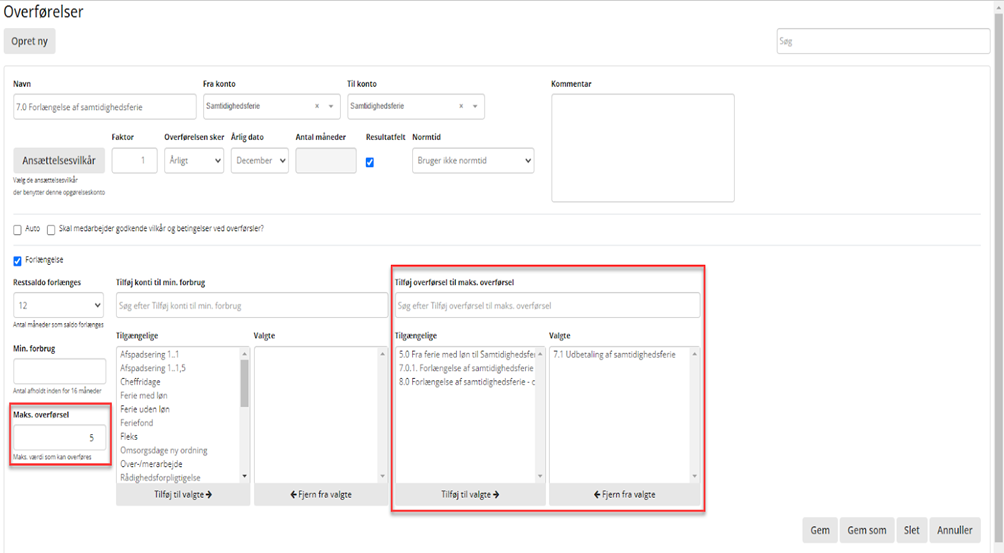Image resolution: width=1004 pixels, height=553 pixels.
Task: Open the Årlig dato dropdown showing December
Action: click(259, 160)
